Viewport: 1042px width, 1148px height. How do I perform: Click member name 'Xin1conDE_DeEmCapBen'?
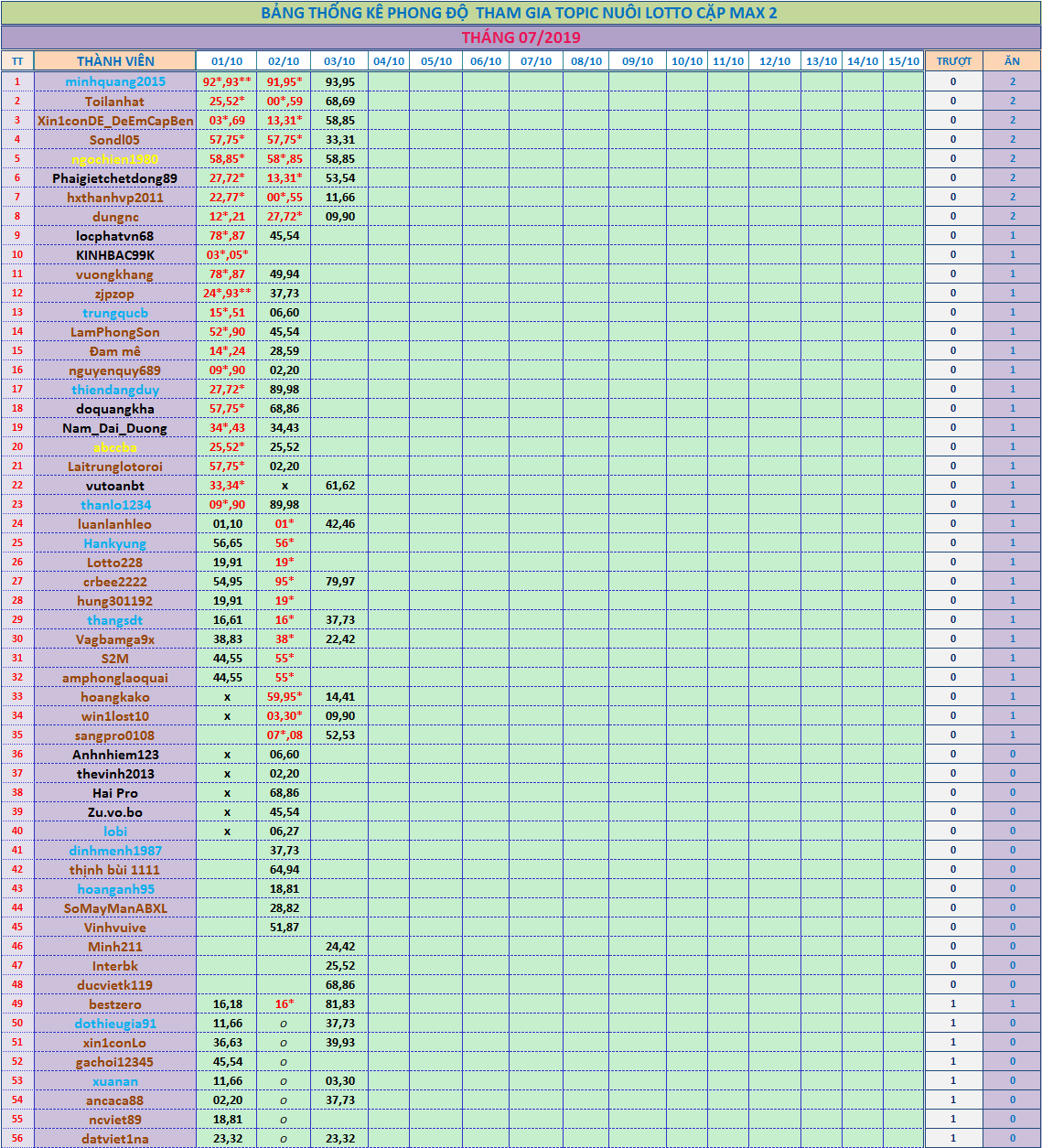pyautogui.click(x=115, y=120)
